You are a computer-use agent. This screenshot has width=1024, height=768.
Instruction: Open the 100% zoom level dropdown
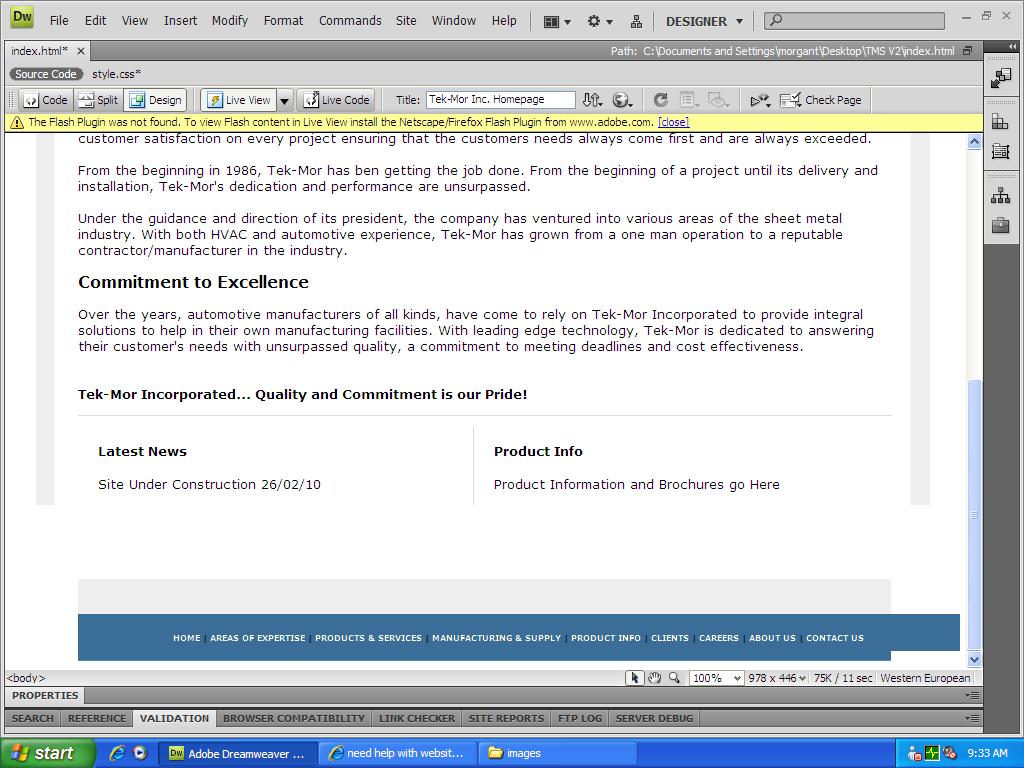716,678
